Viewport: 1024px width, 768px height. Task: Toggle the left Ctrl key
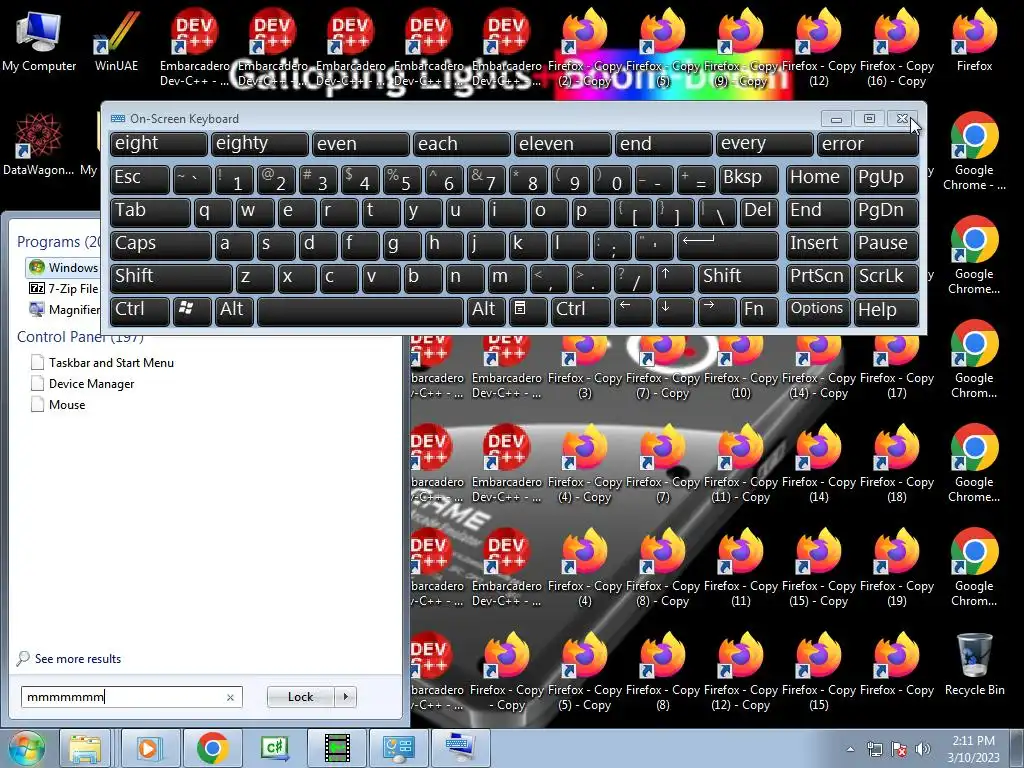[x=139, y=311]
